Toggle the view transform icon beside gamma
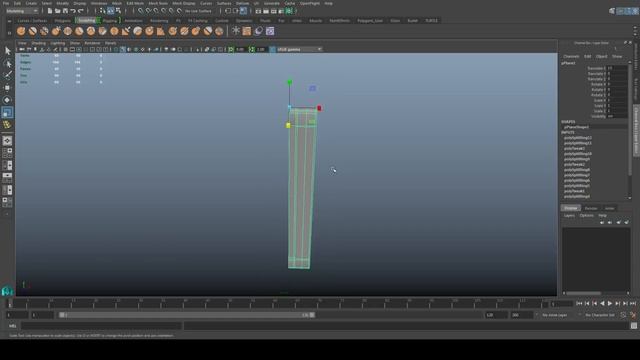Image resolution: width=640 pixels, height=360 pixels. (273, 49)
